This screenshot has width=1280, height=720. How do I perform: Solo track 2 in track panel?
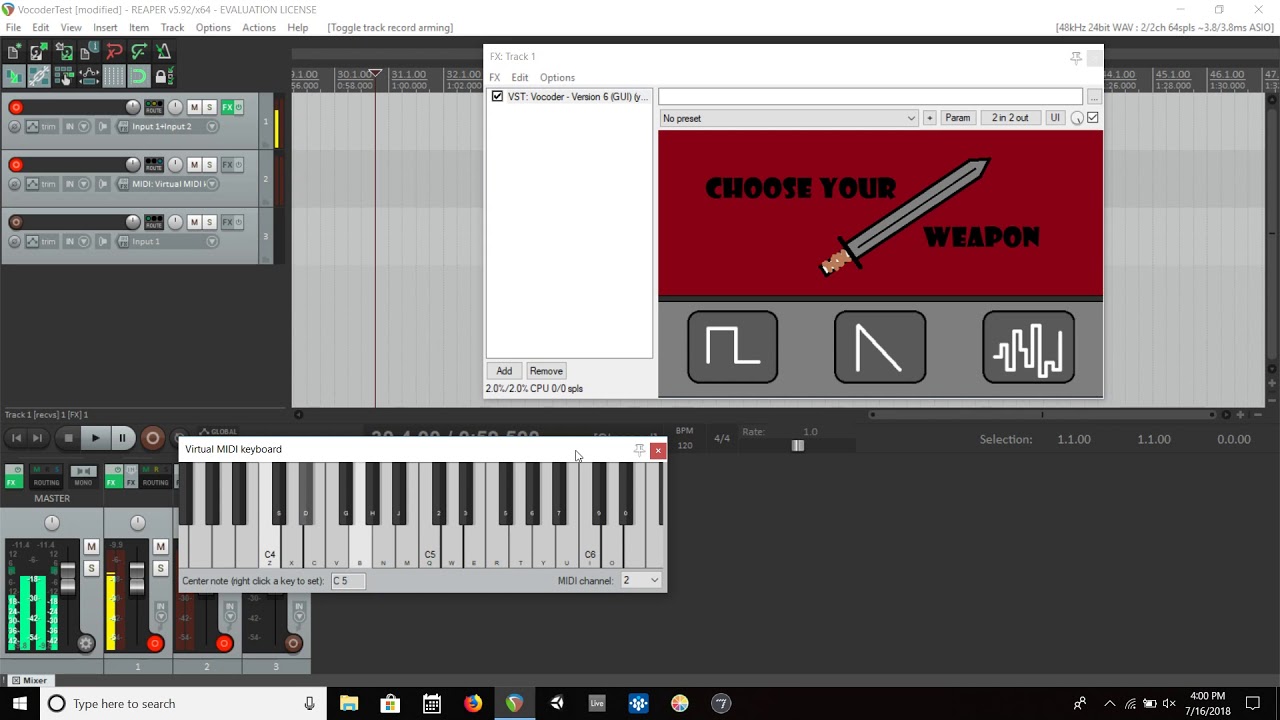(209, 164)
